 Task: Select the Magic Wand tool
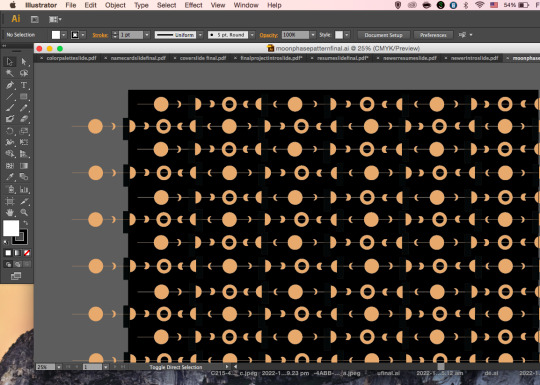click(x=10, y=73)
